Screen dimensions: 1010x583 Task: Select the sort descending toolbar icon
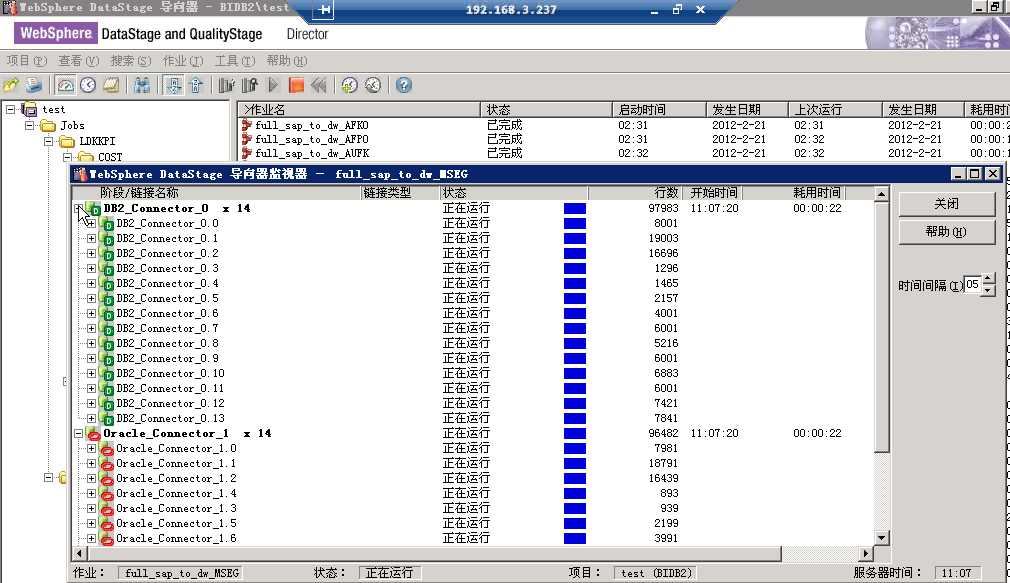point(196,85)
